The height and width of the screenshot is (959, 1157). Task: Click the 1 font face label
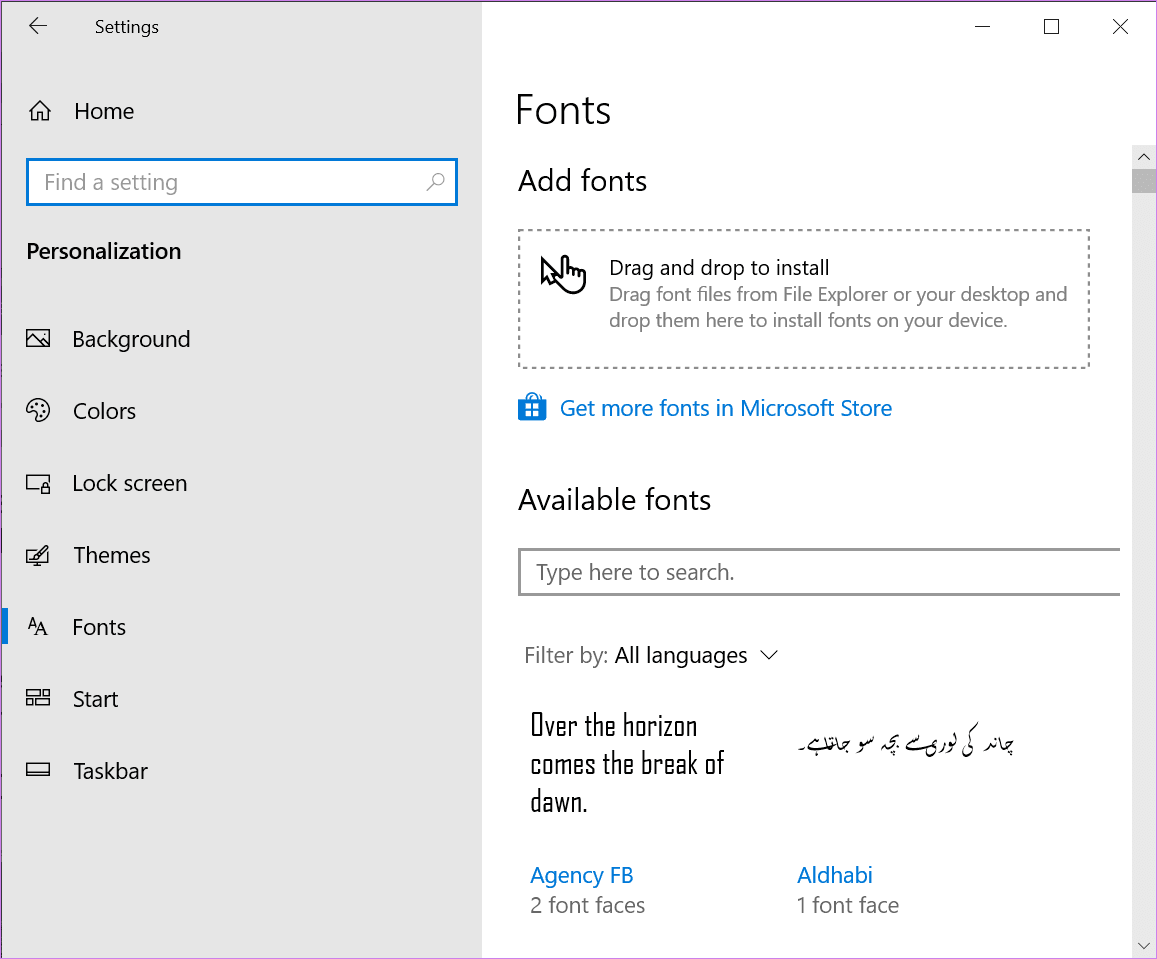848,905
